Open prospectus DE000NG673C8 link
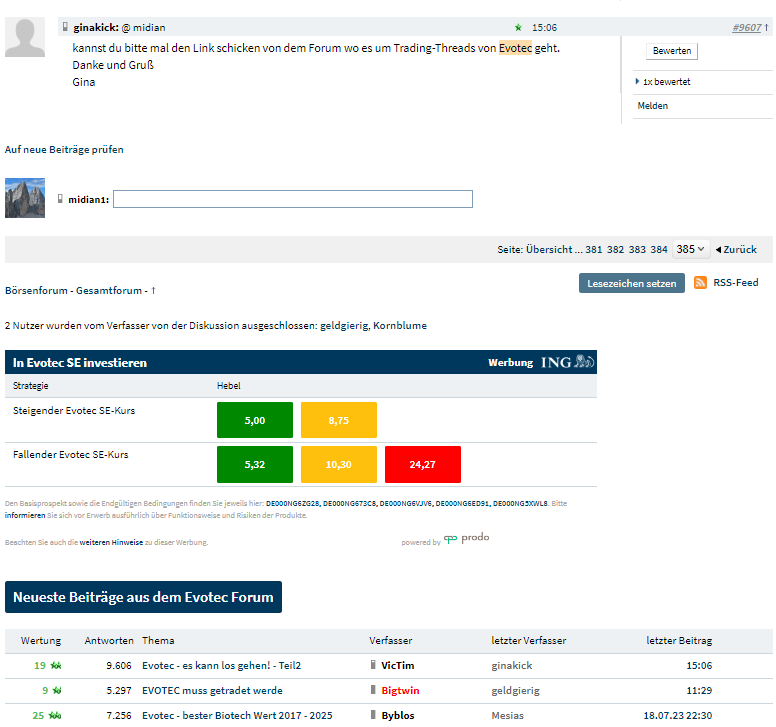The height and width of the screenshot is (727, 776). point(349,503)
